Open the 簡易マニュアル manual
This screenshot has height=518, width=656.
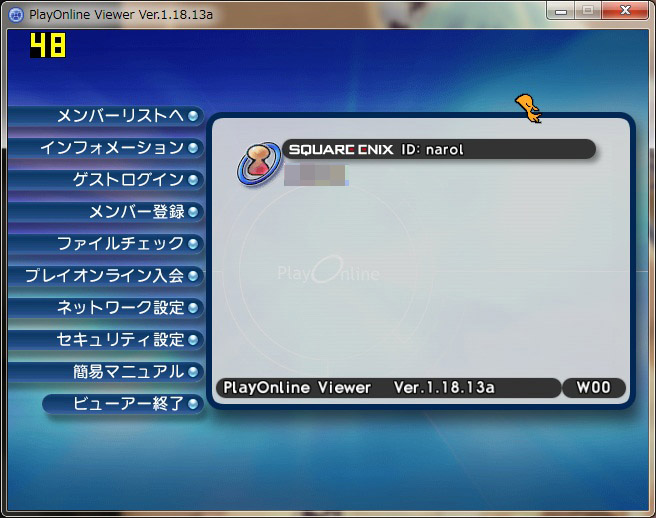tap(105, 372)
